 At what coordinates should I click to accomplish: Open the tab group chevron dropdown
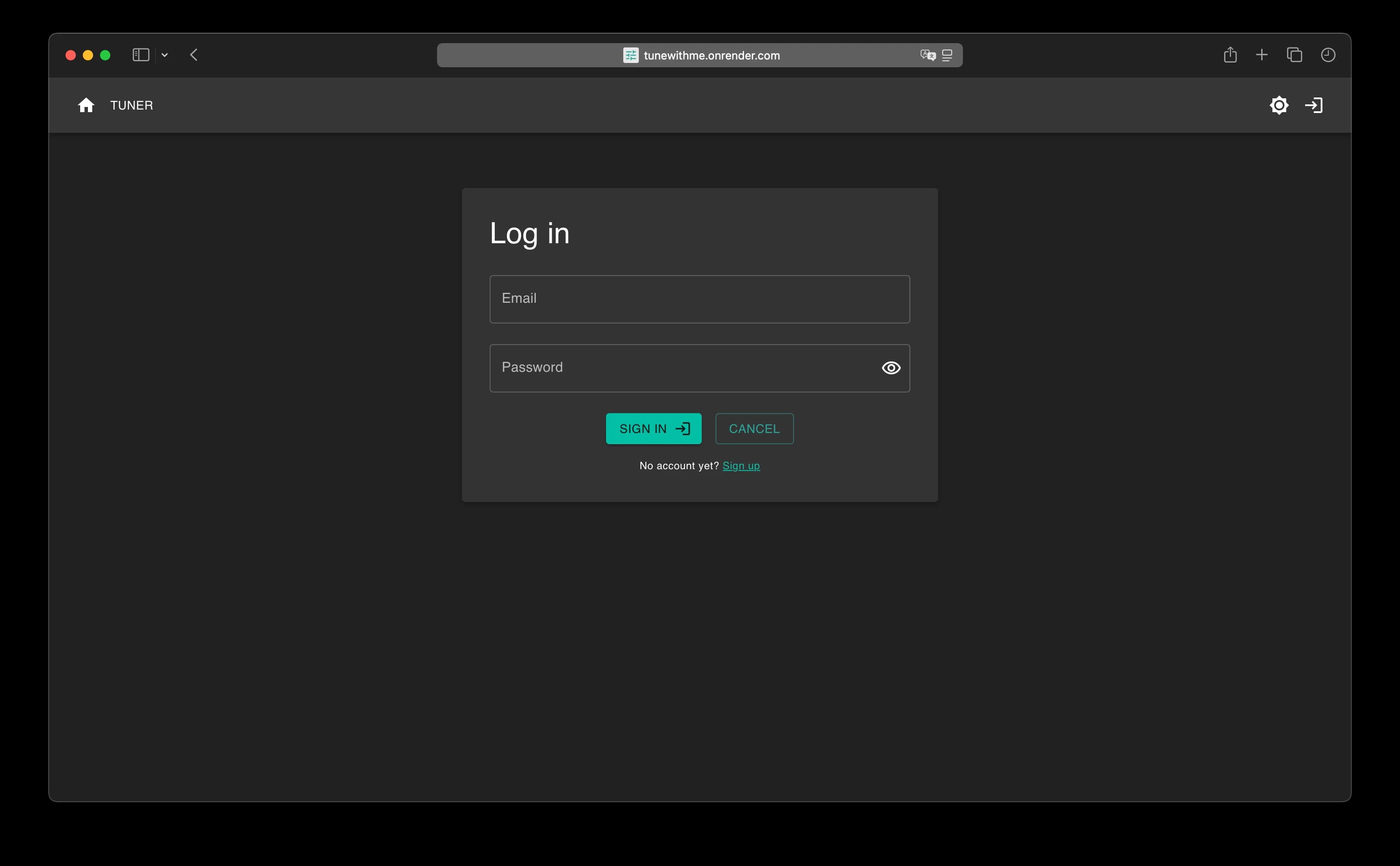165,55
